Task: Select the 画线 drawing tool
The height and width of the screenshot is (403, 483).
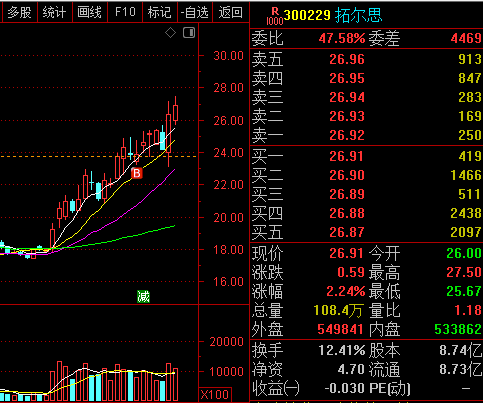Action: pos(89,13)
